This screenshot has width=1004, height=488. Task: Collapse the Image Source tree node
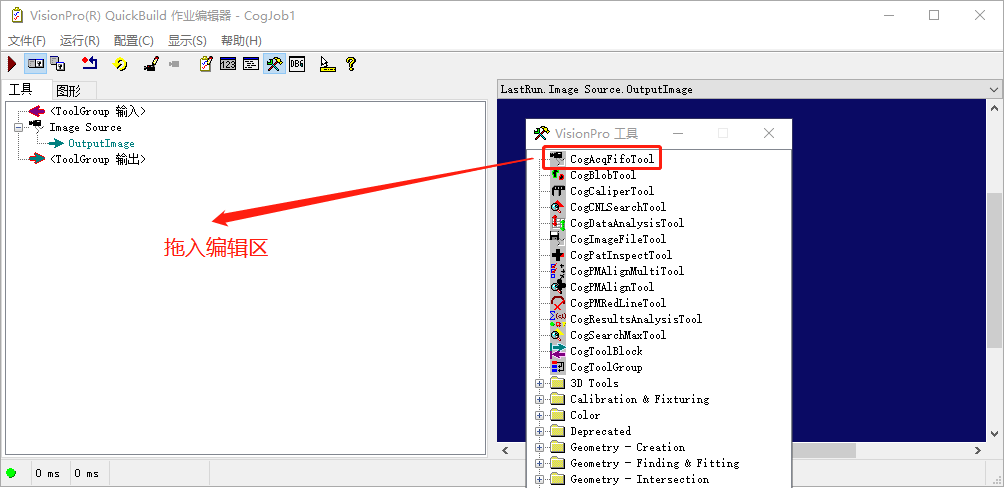coord(18,127)
